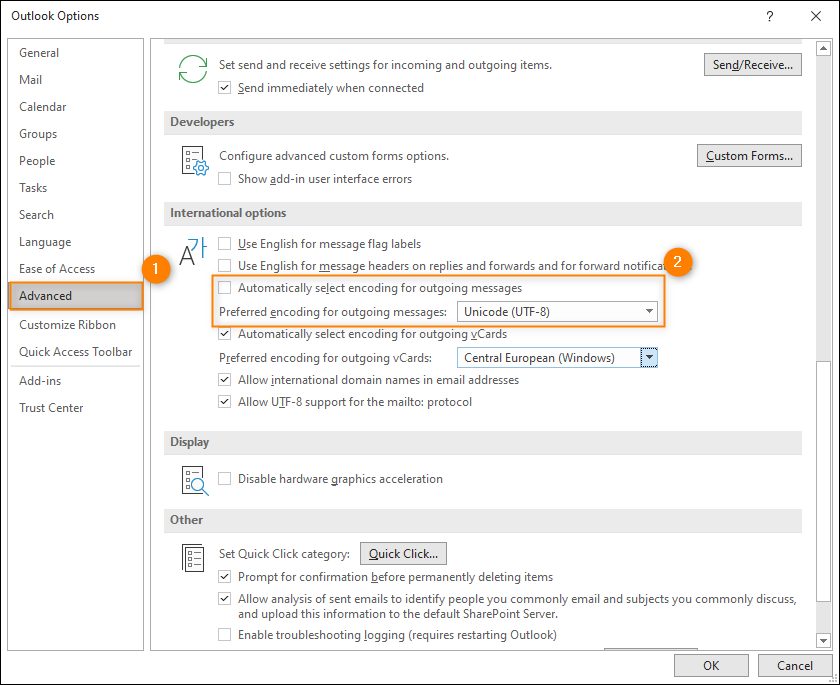Viewport: 840px width, 685px height.
Task: Open the Add-ins category
Action: point(76,381)
